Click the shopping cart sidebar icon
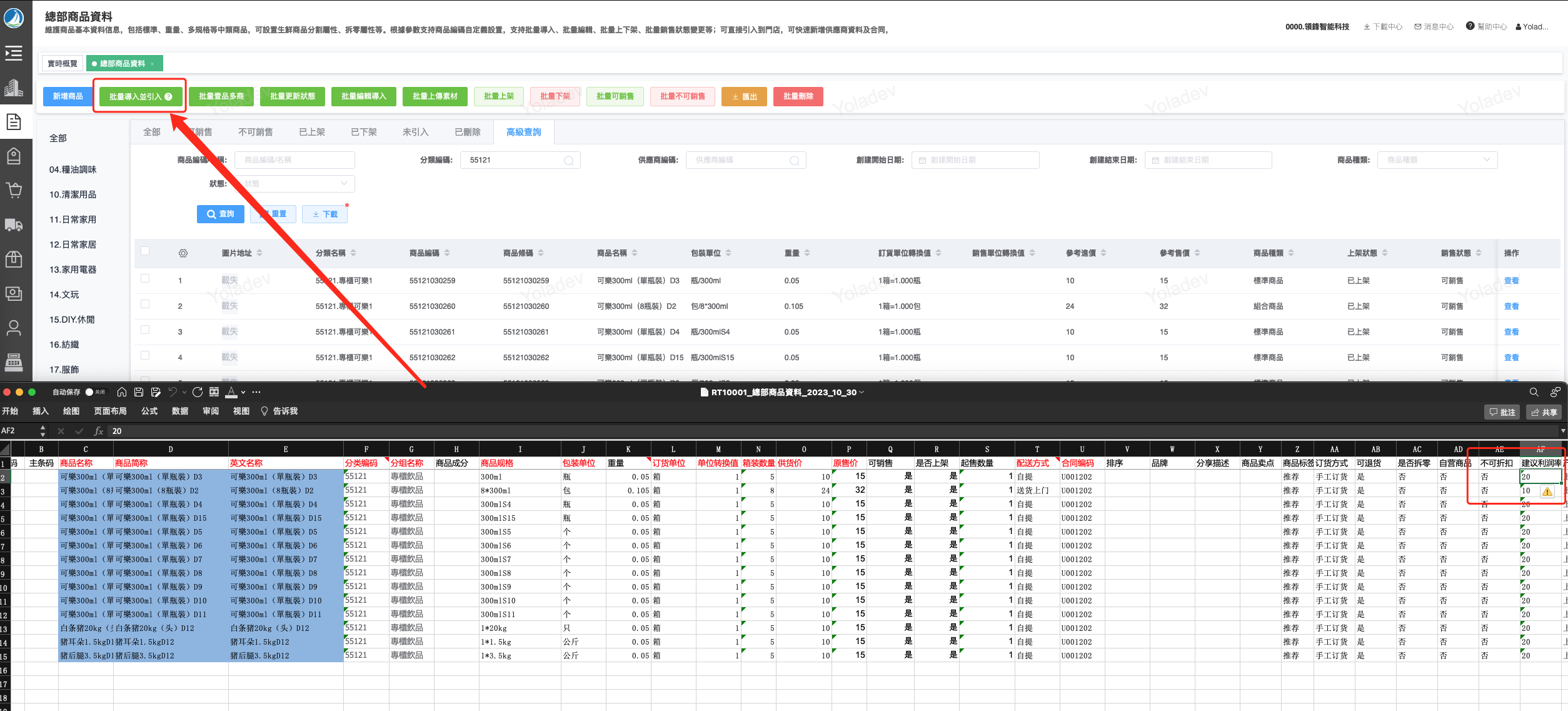The height and width of the screenshot is (711, 1568). pos(14,190)
